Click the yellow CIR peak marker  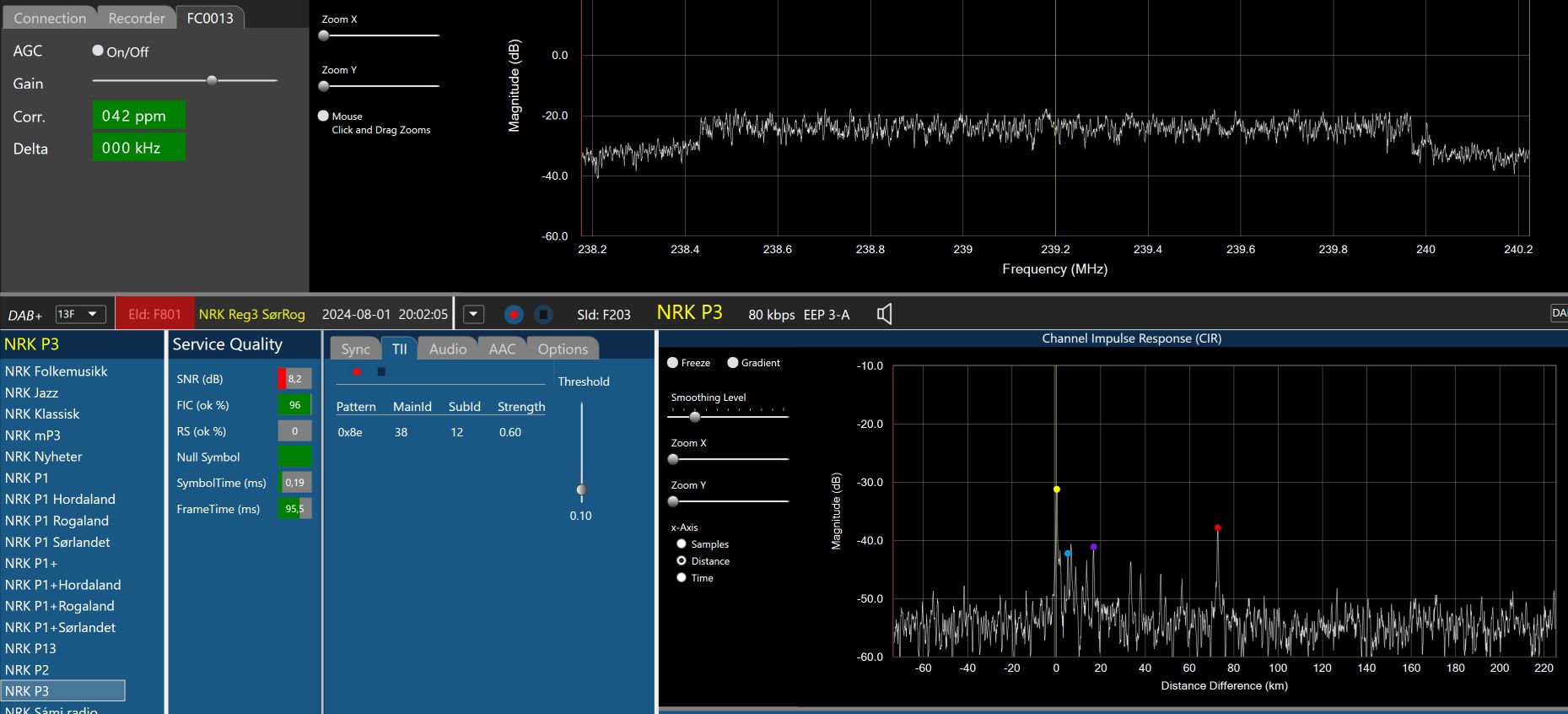pyautogui.click(x=1056, y=490)
